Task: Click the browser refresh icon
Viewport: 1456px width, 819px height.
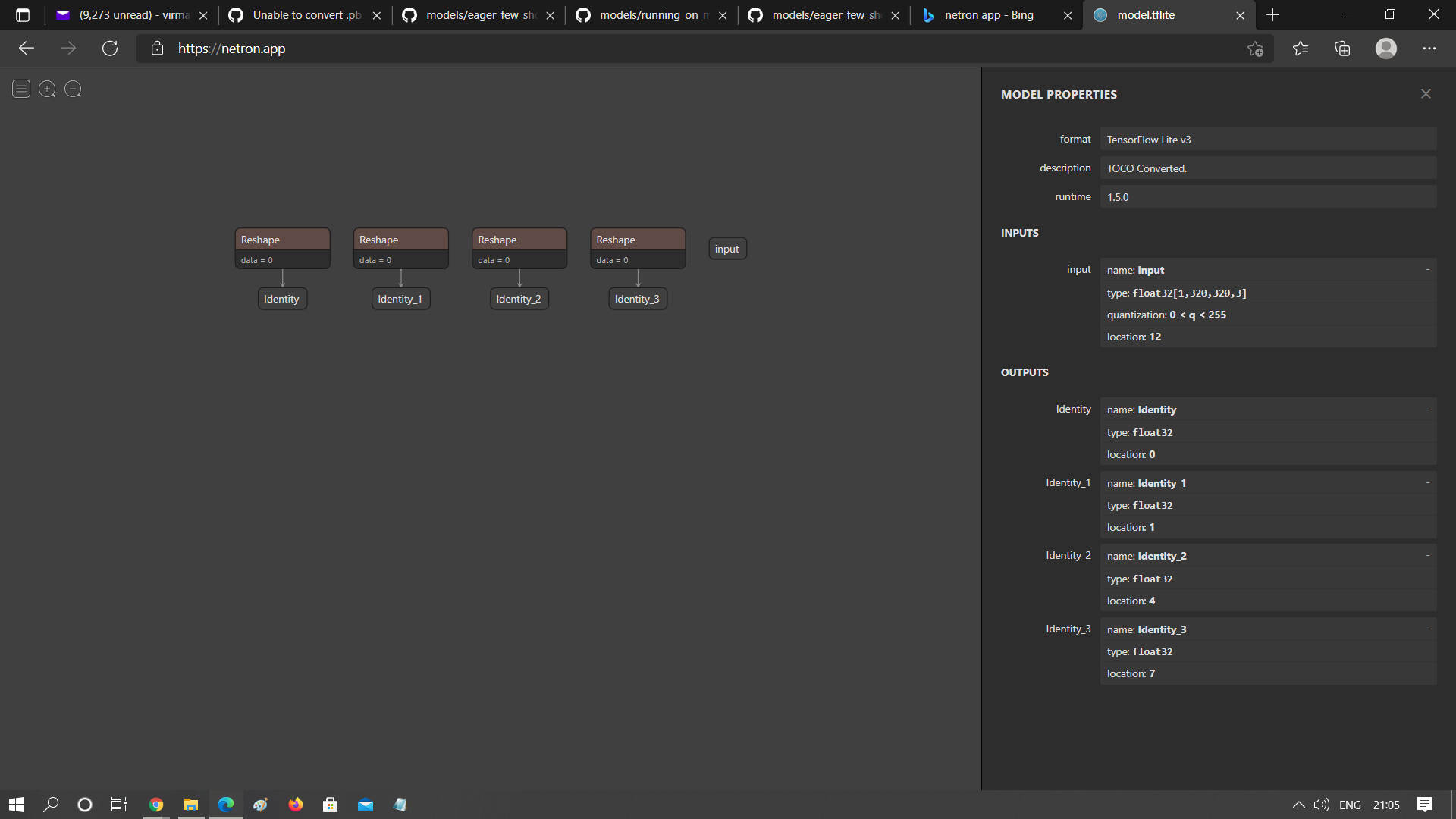Action: pos(110,49)
